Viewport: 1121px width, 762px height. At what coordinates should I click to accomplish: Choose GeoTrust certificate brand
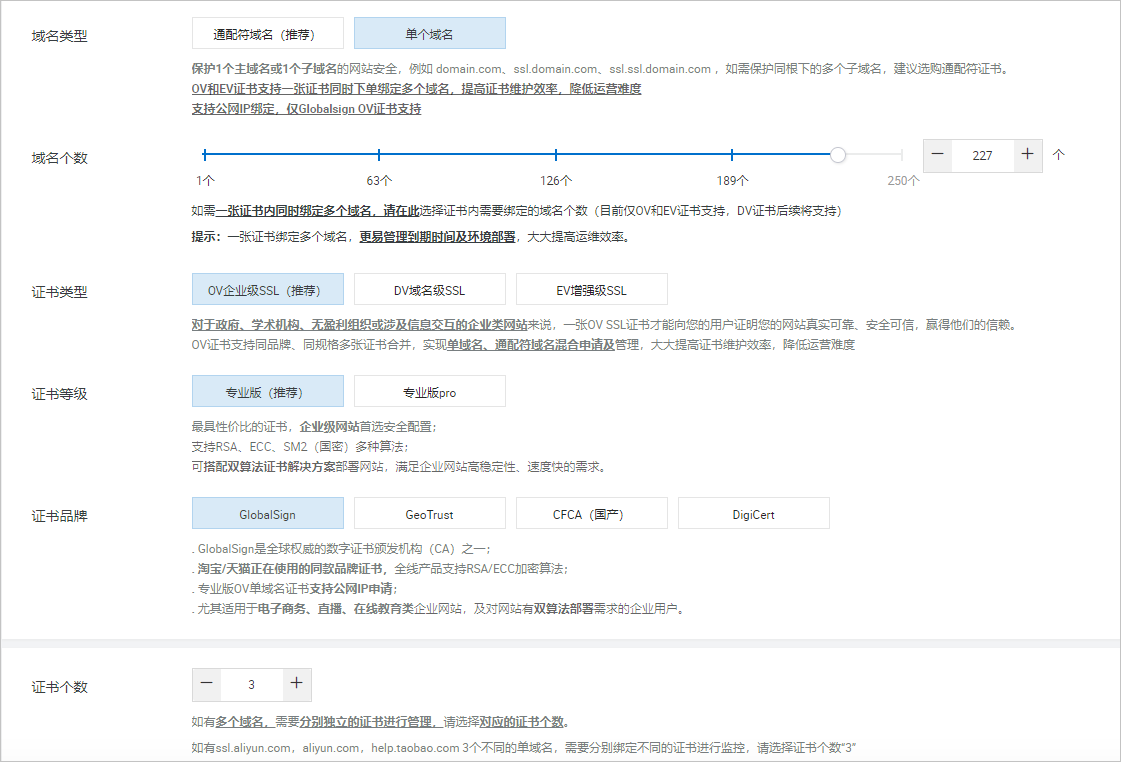coord(429,514)
